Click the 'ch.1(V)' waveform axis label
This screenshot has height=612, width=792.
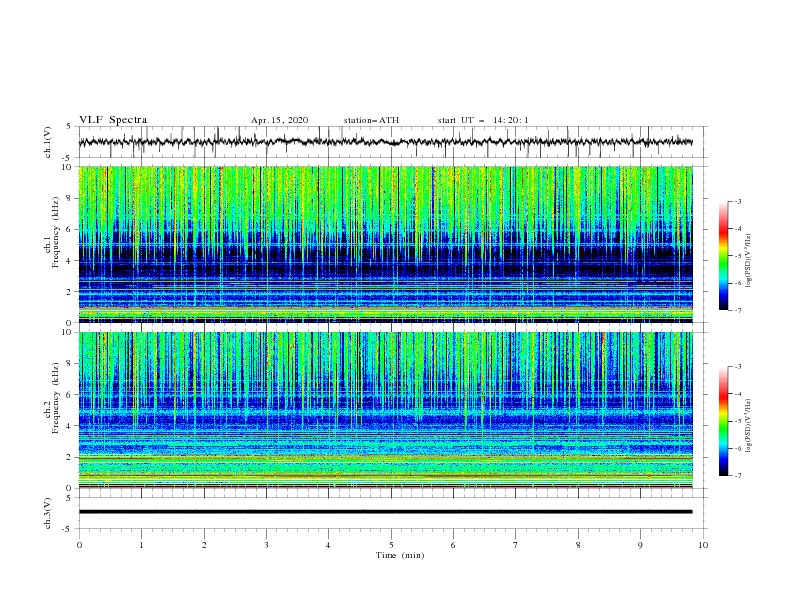48,142
